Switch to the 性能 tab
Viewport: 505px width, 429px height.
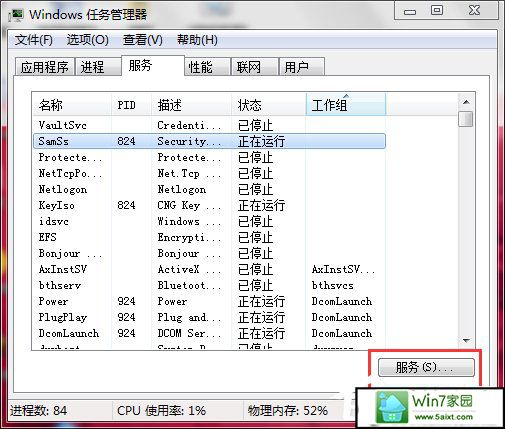pyautogui.click(x=207, y=67)
